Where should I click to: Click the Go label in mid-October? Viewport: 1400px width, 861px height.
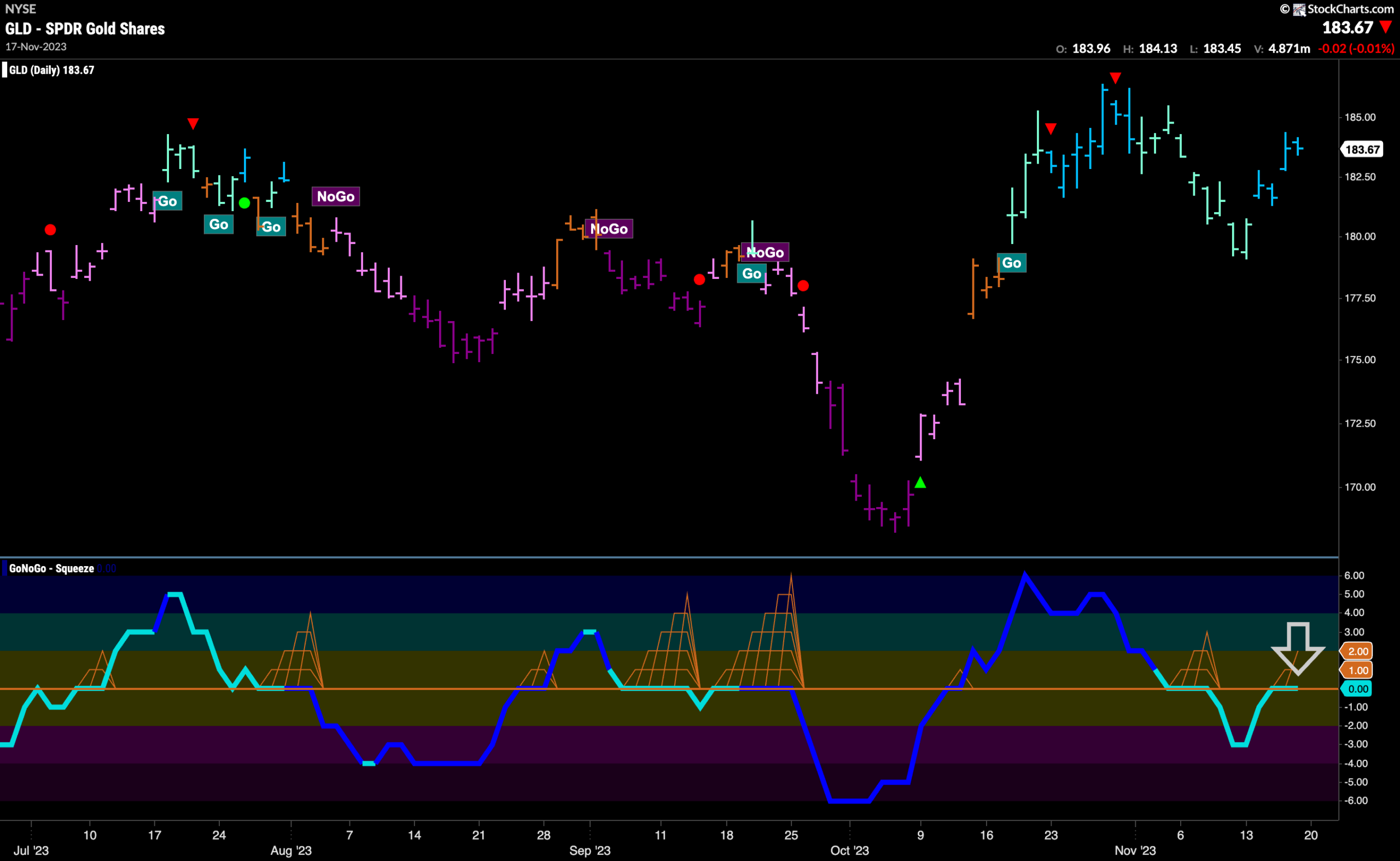pos(1011,263)
